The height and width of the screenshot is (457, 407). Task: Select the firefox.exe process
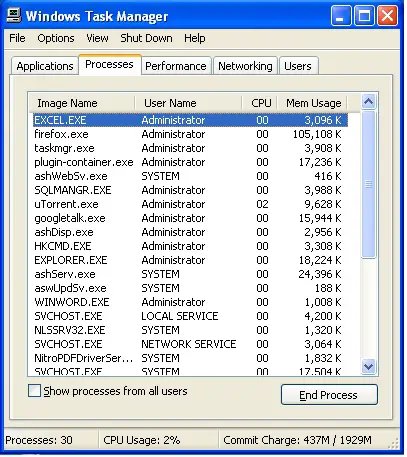point(190,134)
